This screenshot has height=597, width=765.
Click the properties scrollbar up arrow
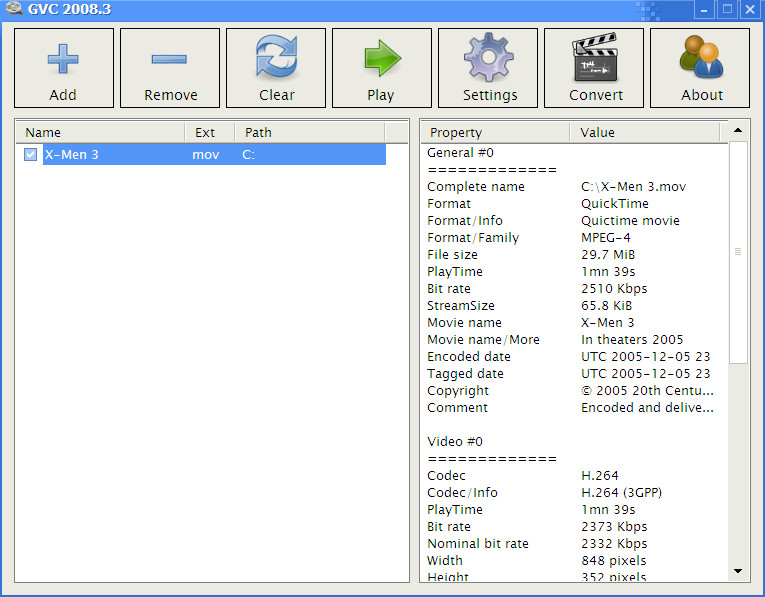click(x=738, y=130)
